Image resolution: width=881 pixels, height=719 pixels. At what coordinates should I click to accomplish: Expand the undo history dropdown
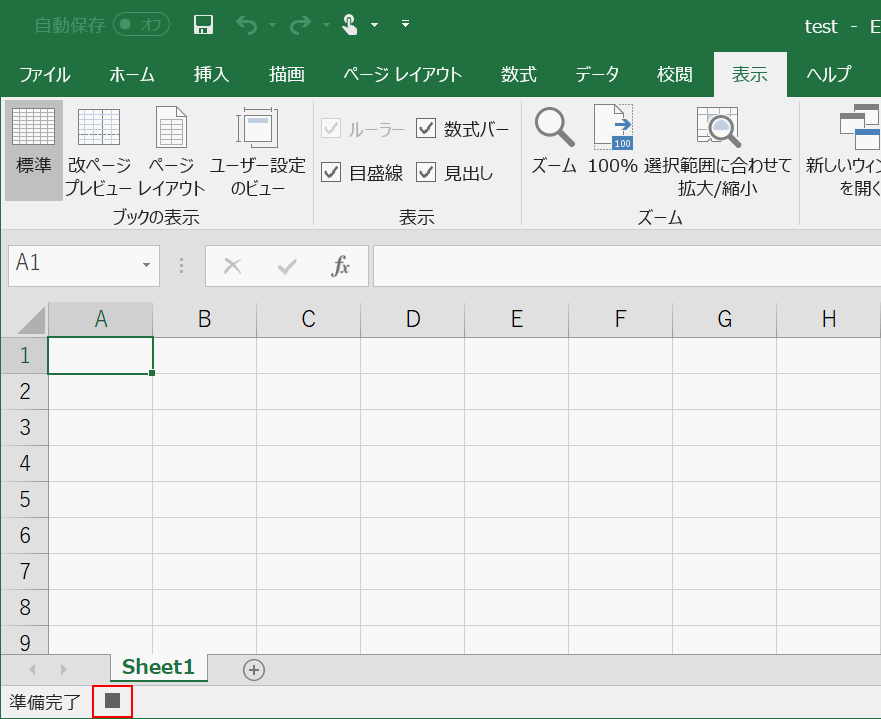point(274,24)
